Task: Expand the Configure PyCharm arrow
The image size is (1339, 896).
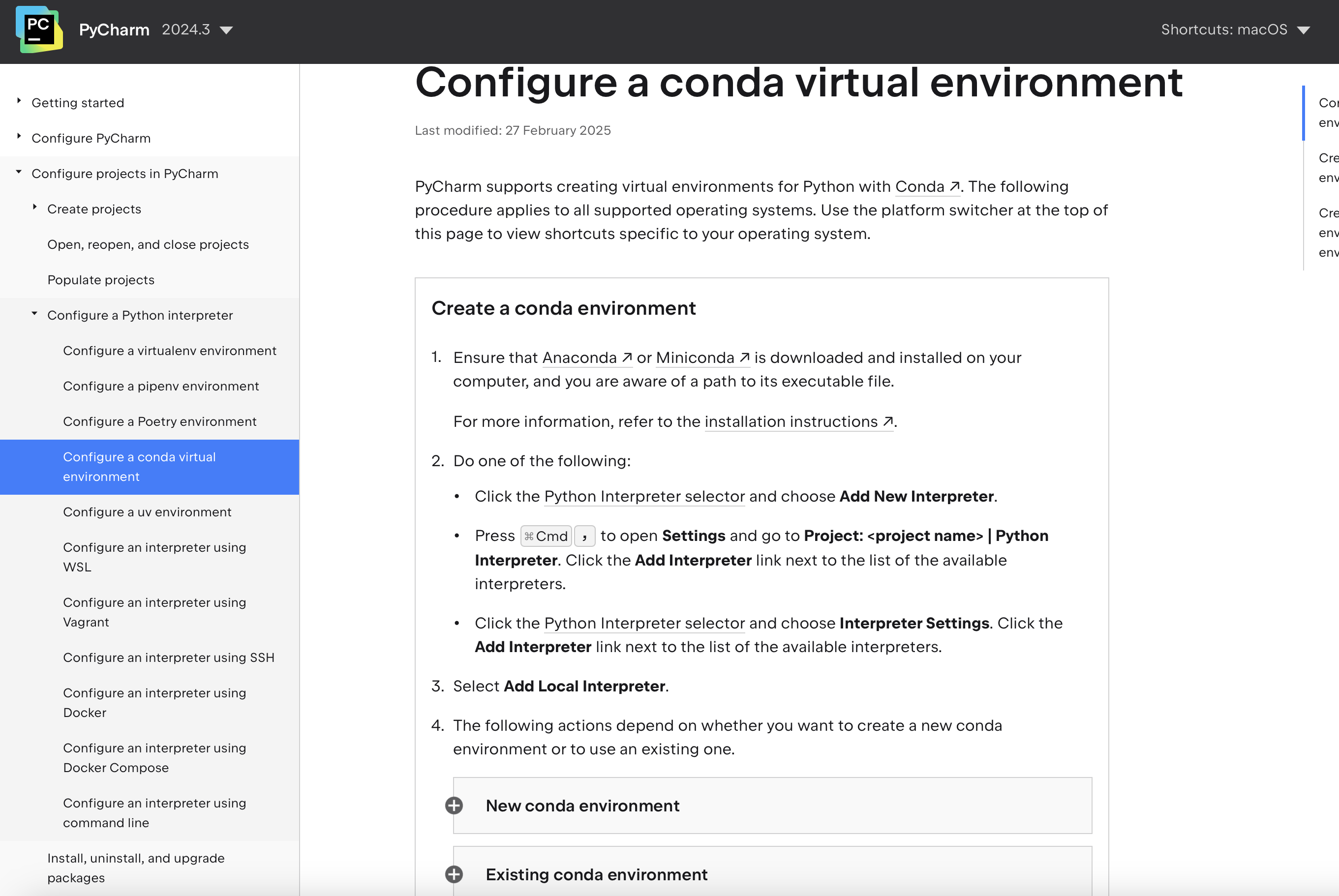Action: click(19, 137)
